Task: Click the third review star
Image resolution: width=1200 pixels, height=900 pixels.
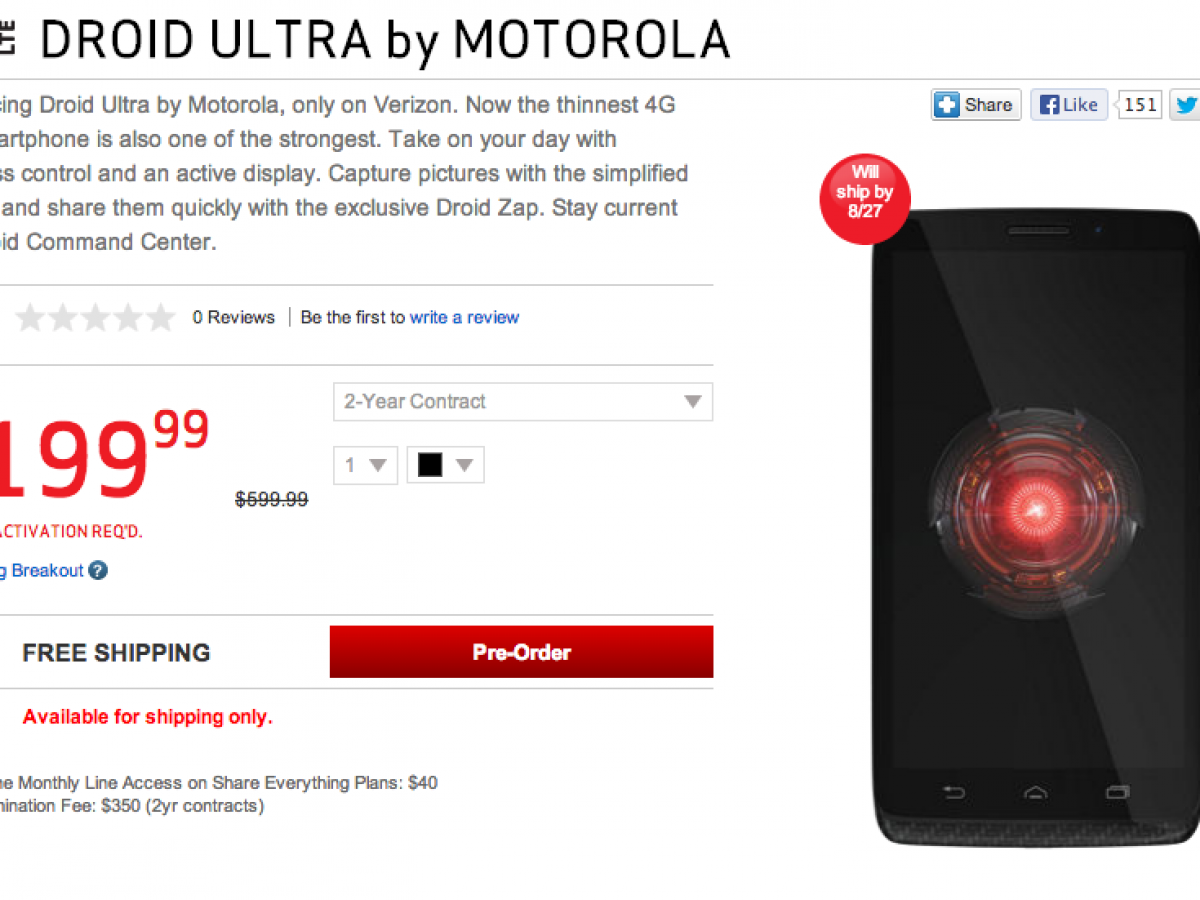Action: (95, 318)
